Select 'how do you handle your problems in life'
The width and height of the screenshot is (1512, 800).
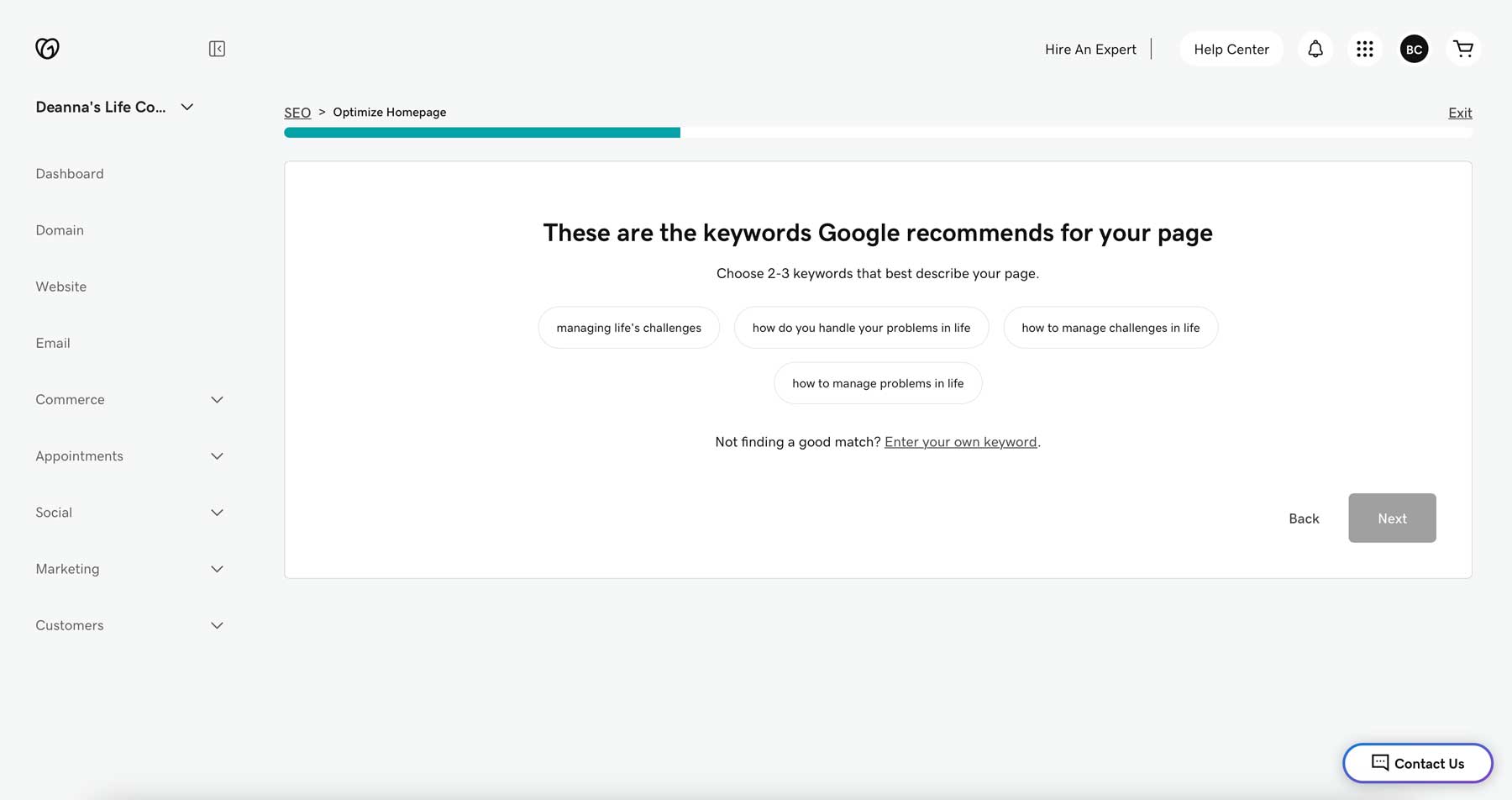(861, 328)
